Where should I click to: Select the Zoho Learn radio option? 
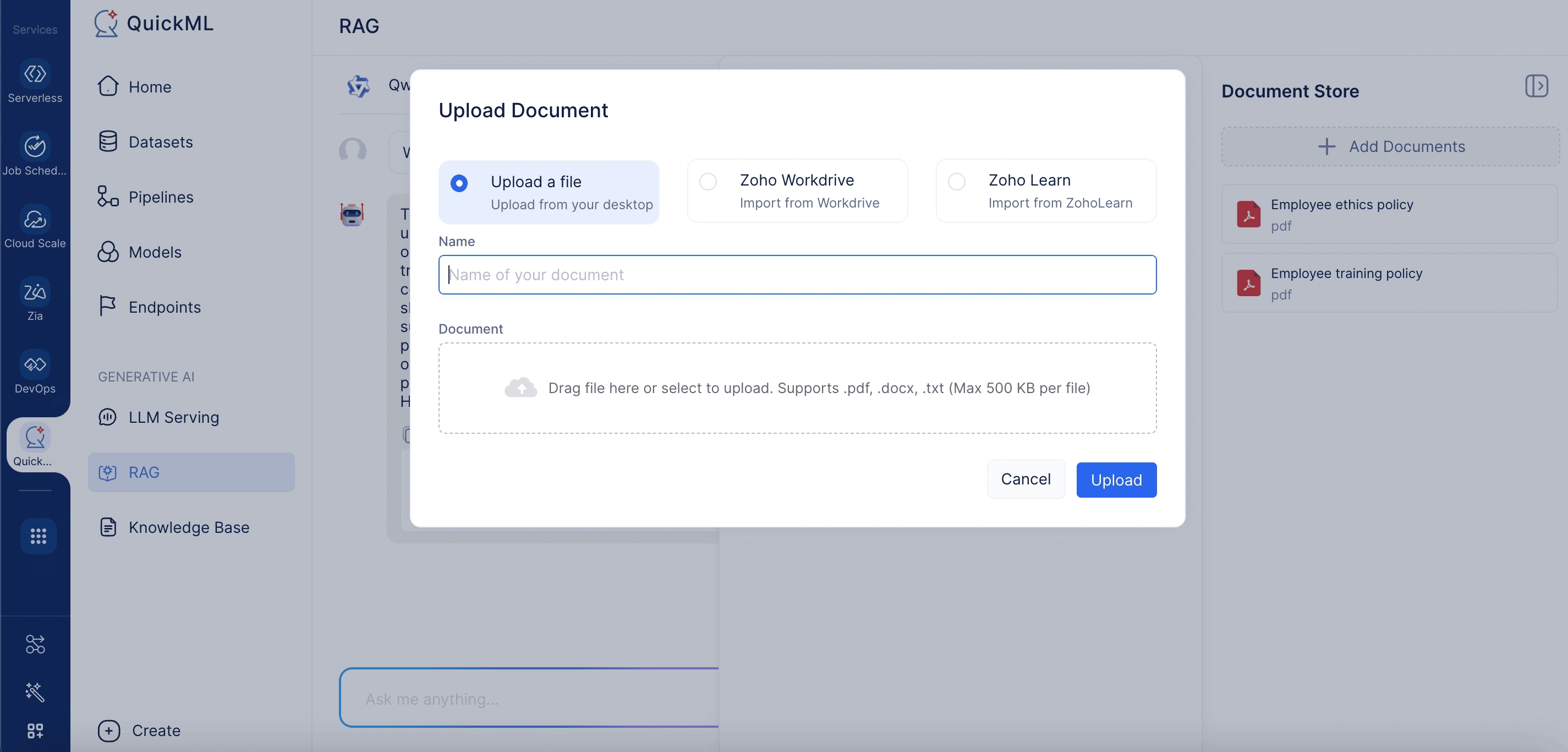956,182
